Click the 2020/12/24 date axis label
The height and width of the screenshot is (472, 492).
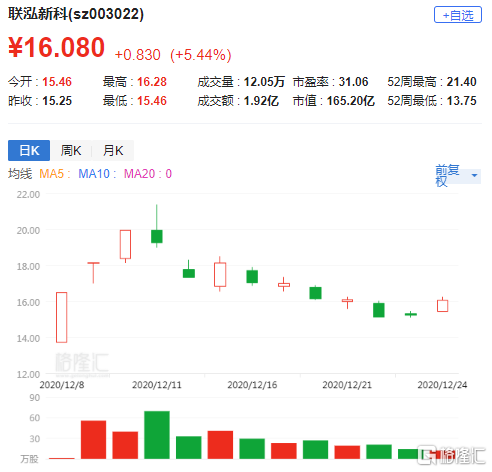coord(442,385)
